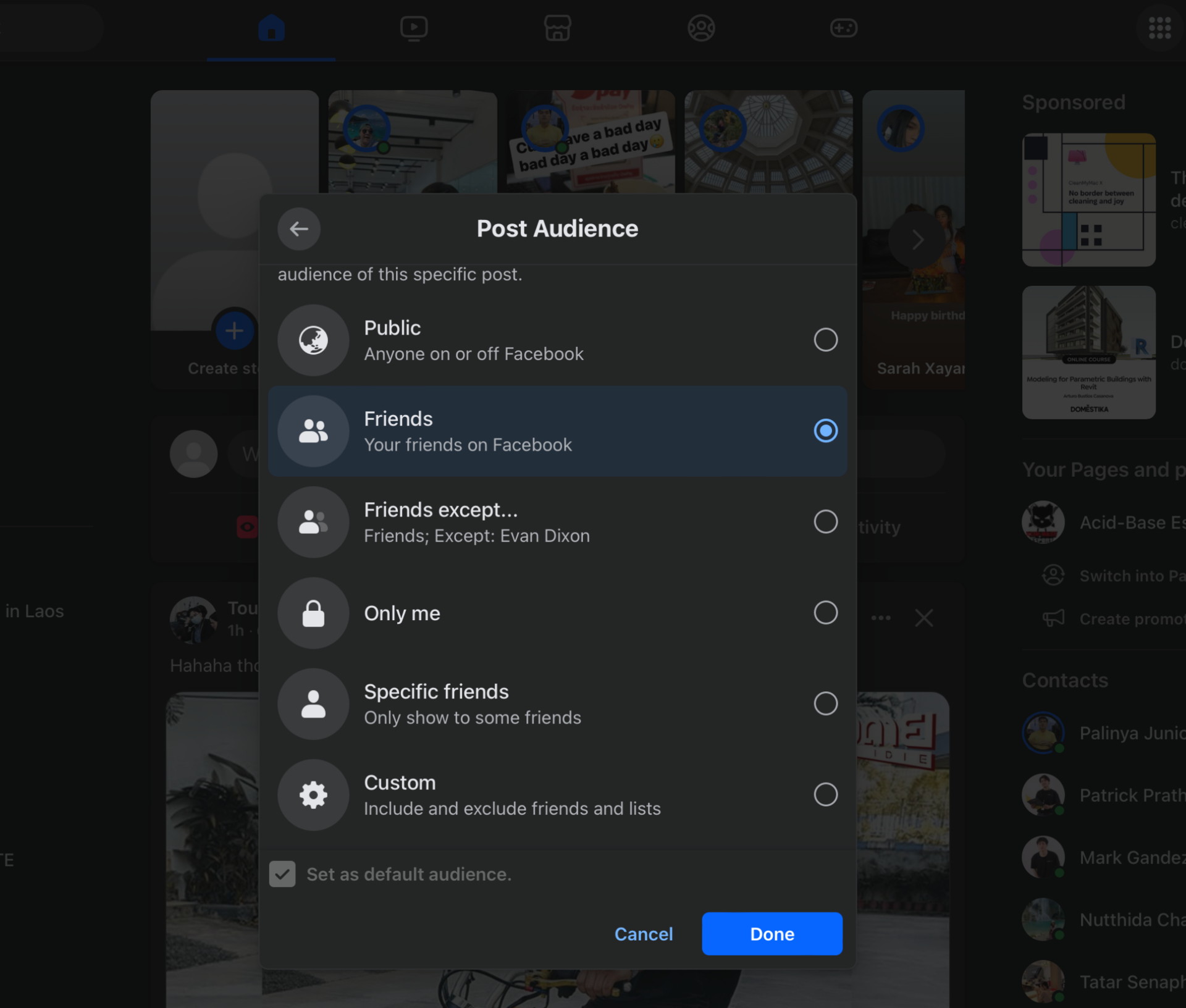
Task: Click the Cancel link
Action: [x=643, y=934]
